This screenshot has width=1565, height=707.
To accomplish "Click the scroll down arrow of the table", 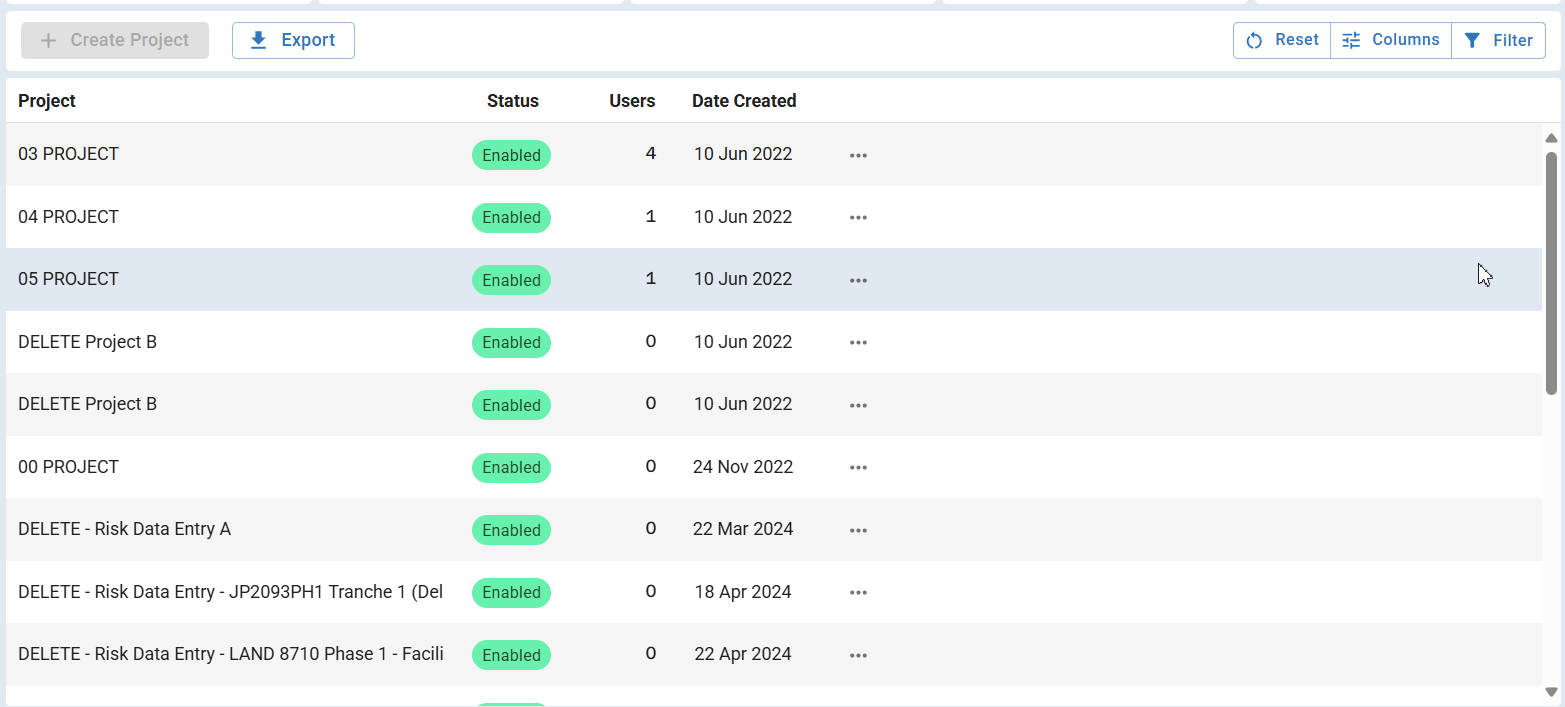I will (x=1551, y=691).
